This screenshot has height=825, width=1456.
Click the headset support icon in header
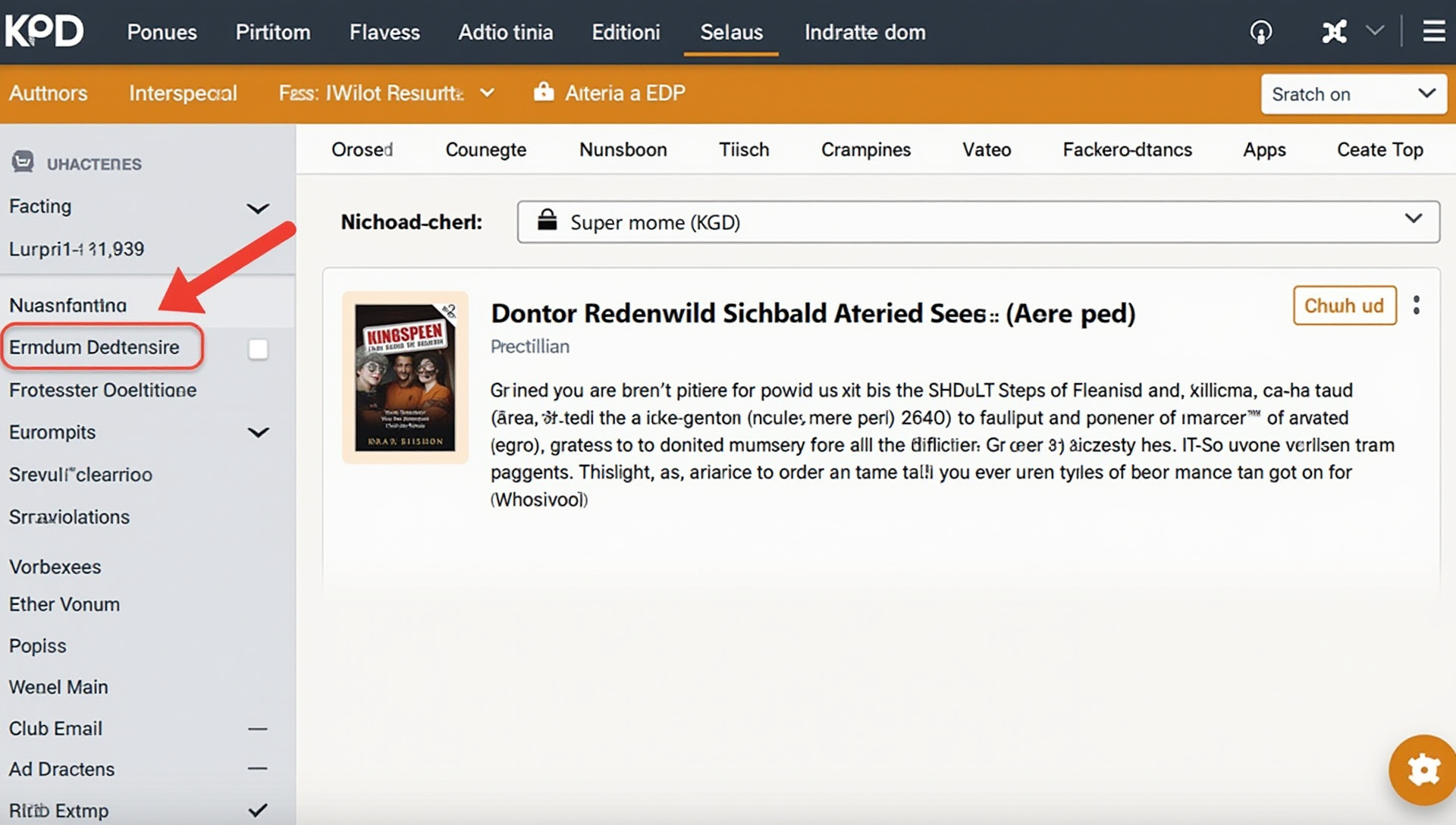point(1260,32)
